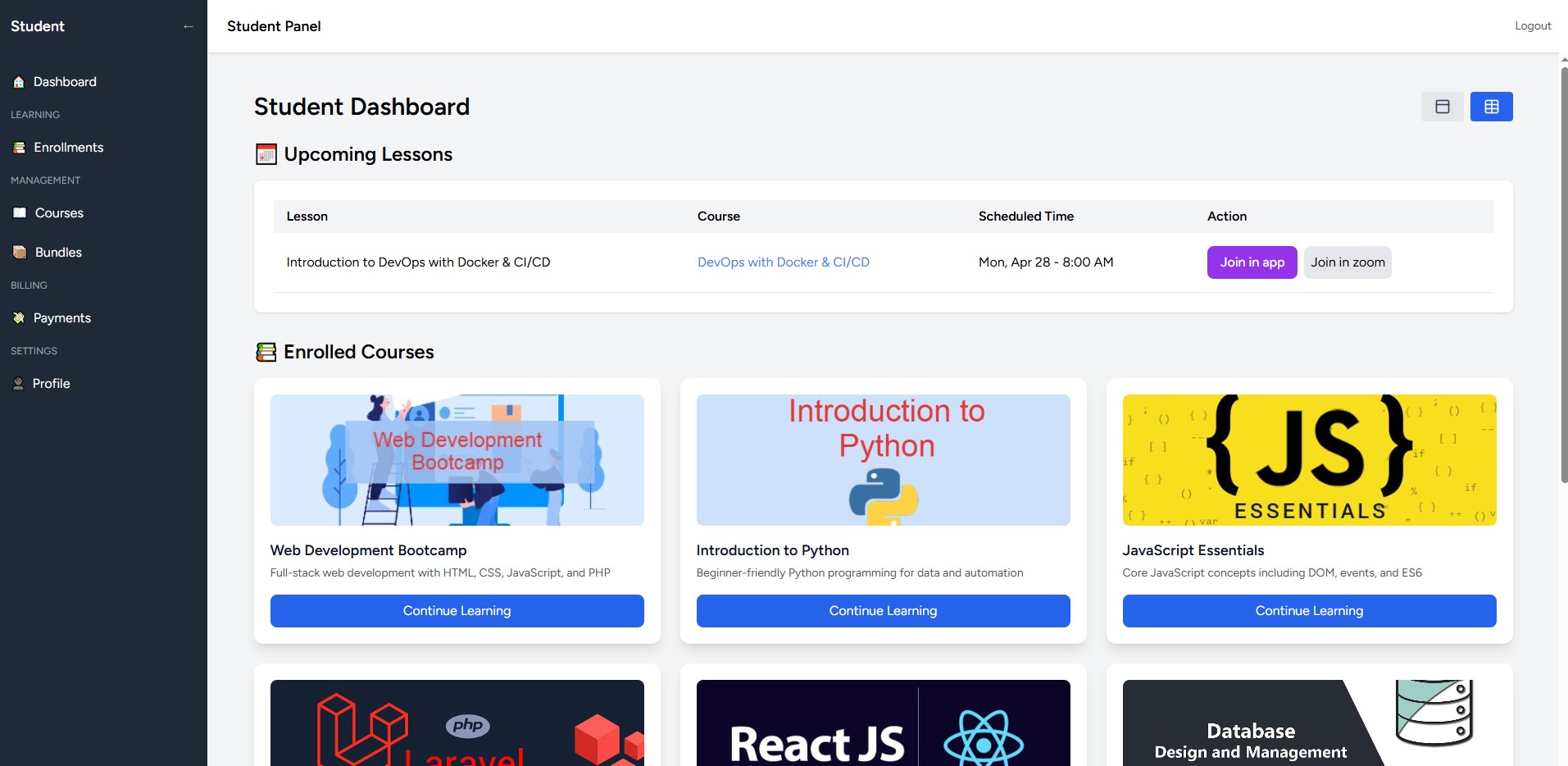The height and width of the screenshot is (766, 1568).
Task: Log out using the Logout link
Action: (x=1532, y=26)
